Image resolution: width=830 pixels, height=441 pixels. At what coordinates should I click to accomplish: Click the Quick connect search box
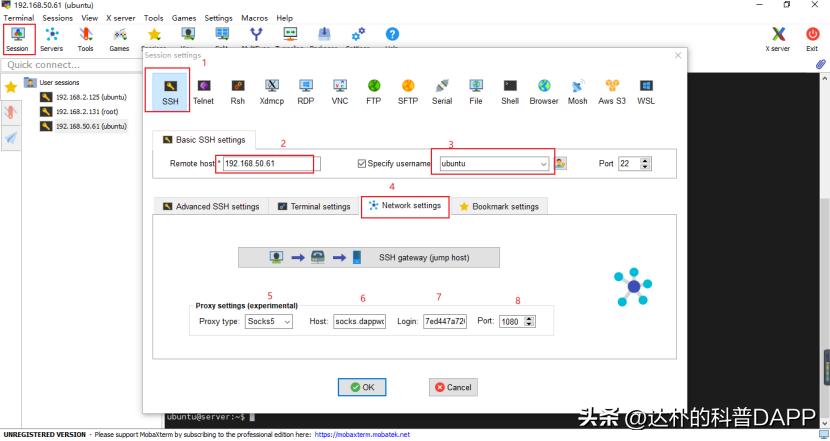[72, 65]
